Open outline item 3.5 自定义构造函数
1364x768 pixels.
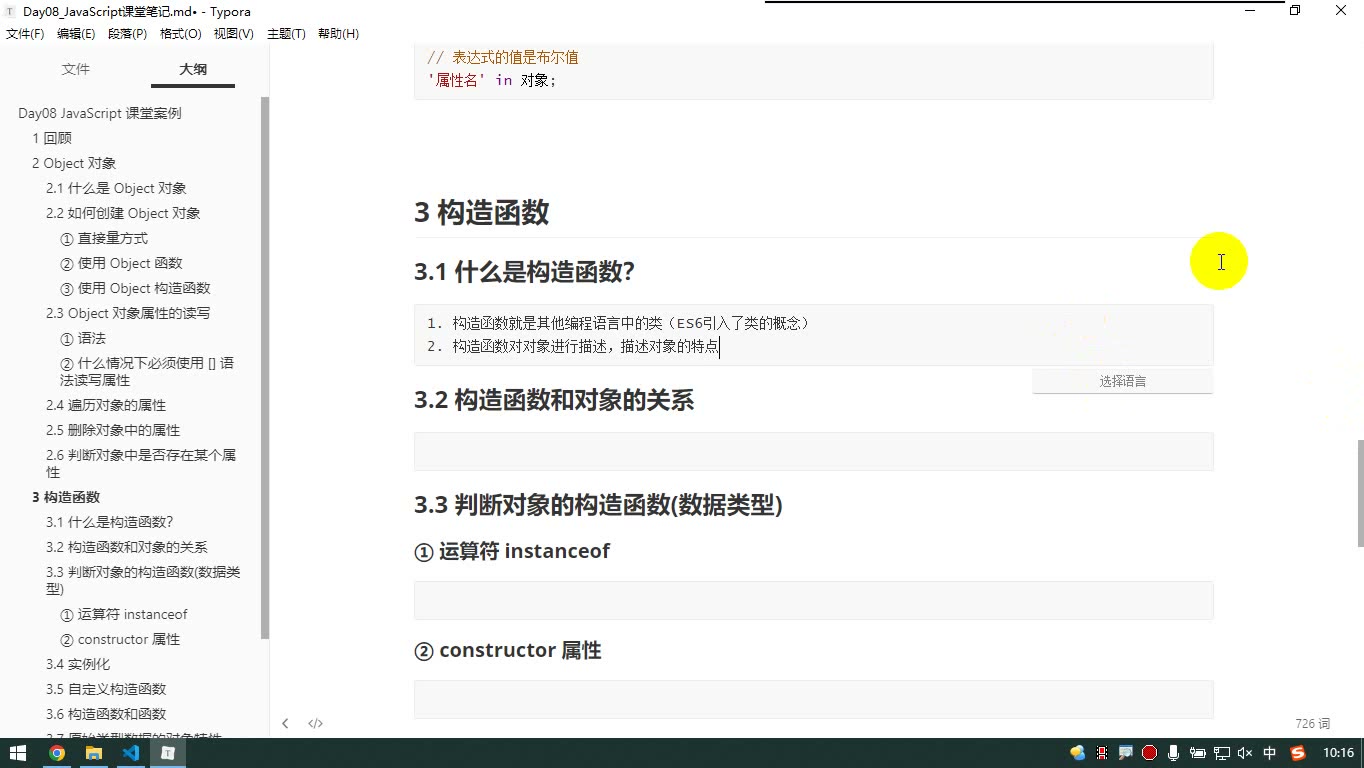[x=106, y=689]
